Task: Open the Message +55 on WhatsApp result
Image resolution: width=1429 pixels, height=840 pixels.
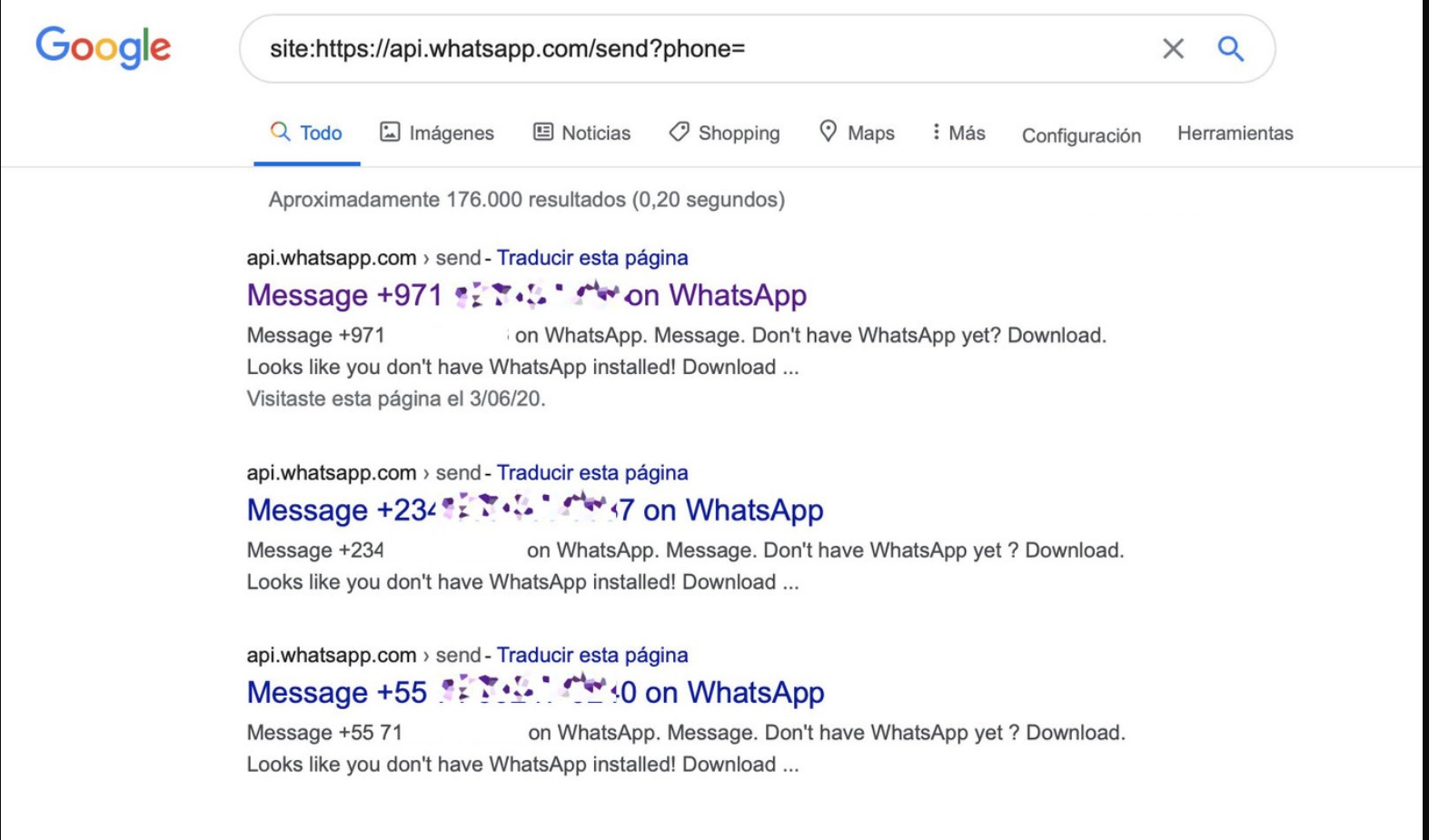Action: click(535, 693)
